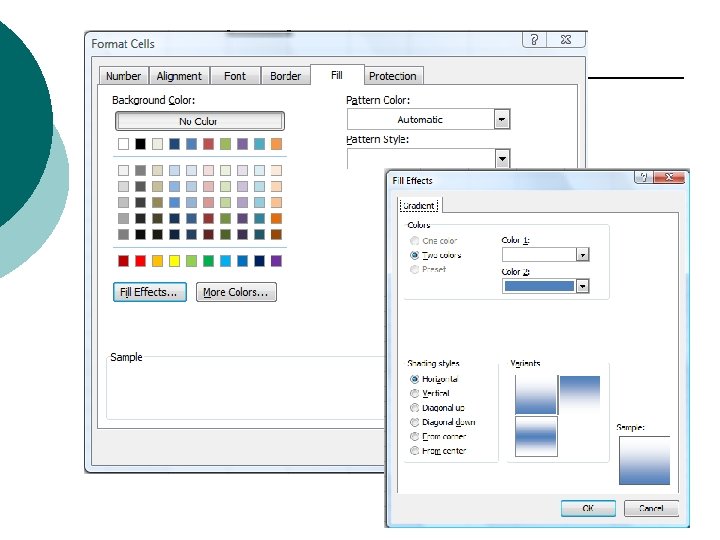
Task: Select the Gradient tab in Fill Effects
Action: click(419, 205)
